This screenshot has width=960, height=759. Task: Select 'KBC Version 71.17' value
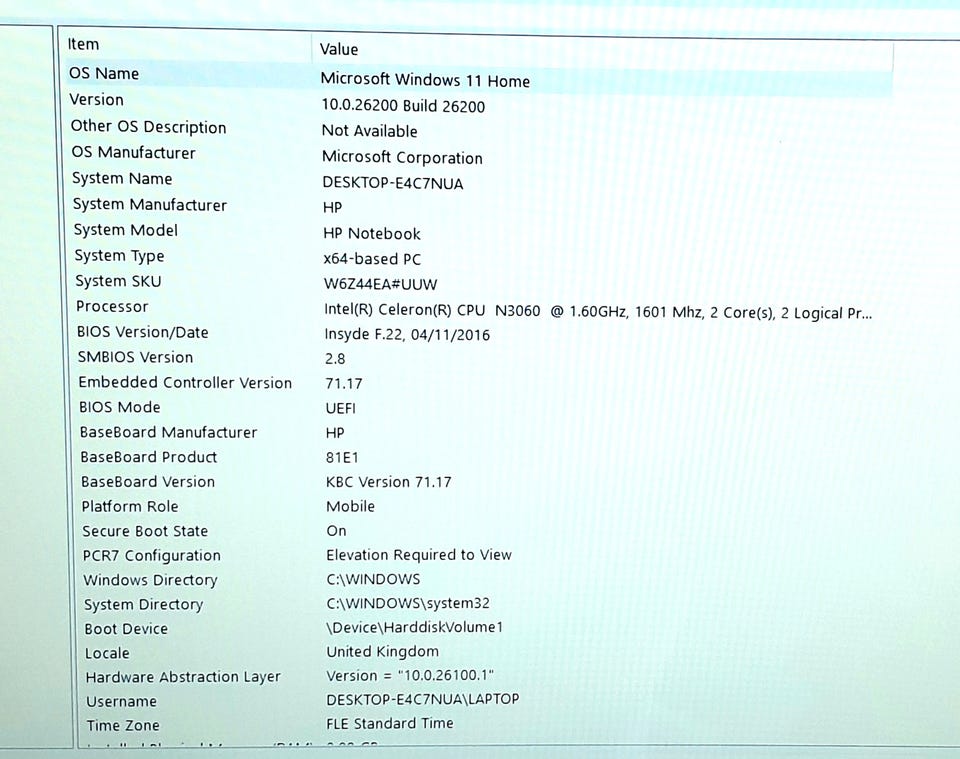click(388, 482)
